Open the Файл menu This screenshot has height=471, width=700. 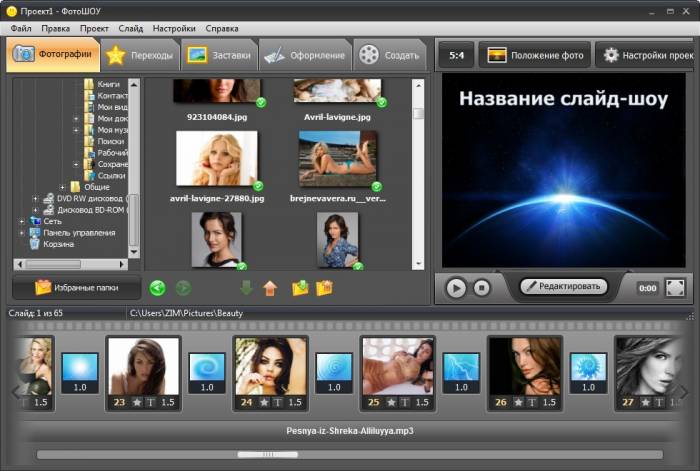click(21, 29)
